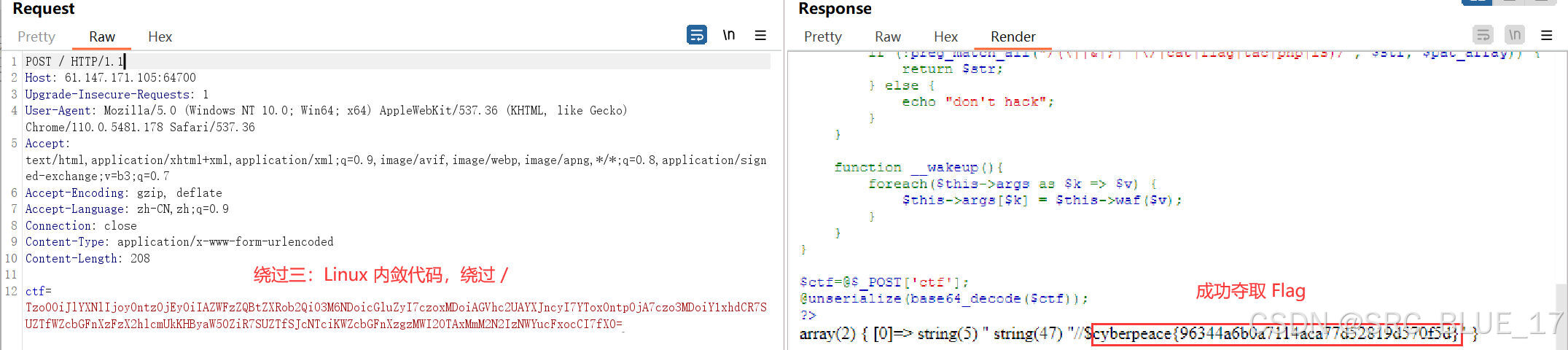Click the payload line starting 'UZTfWZcbGFn'
1568x350 pixels.
click(324, 324)
